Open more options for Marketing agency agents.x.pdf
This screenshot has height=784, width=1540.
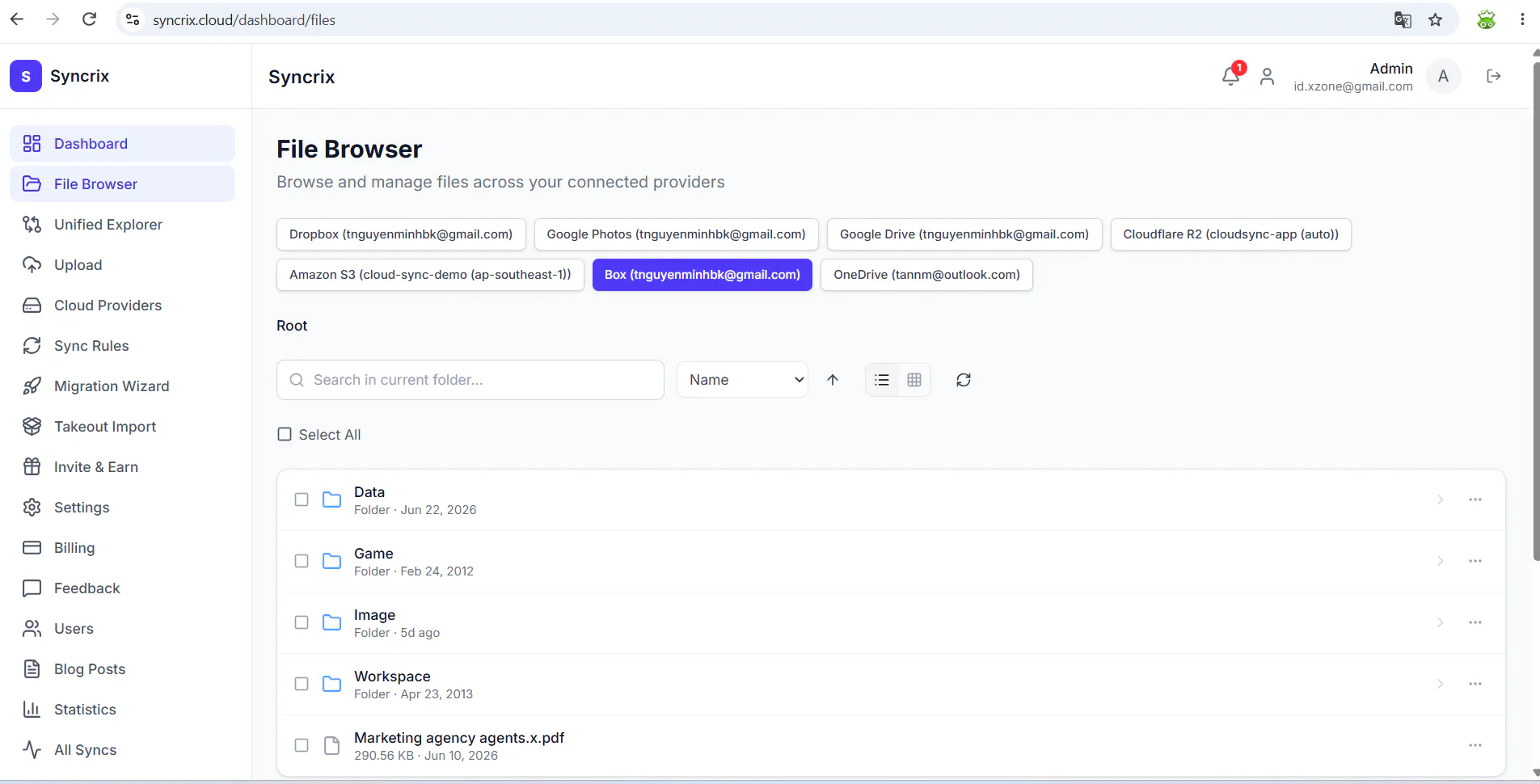tap(1475, 745)
